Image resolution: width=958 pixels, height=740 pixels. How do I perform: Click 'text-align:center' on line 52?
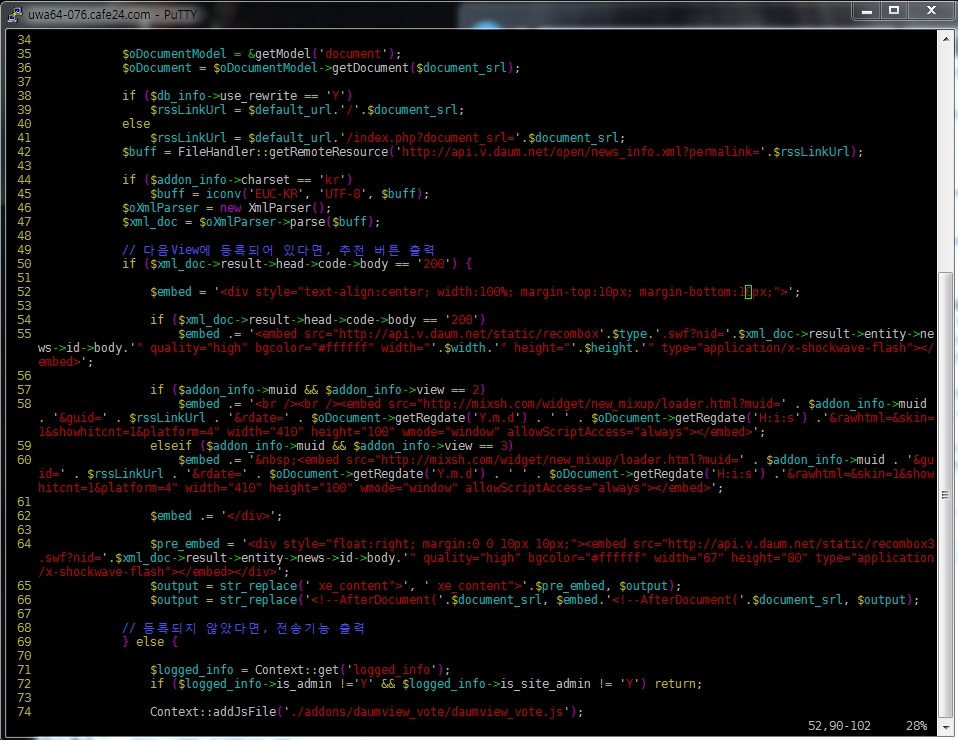[363, 292]
